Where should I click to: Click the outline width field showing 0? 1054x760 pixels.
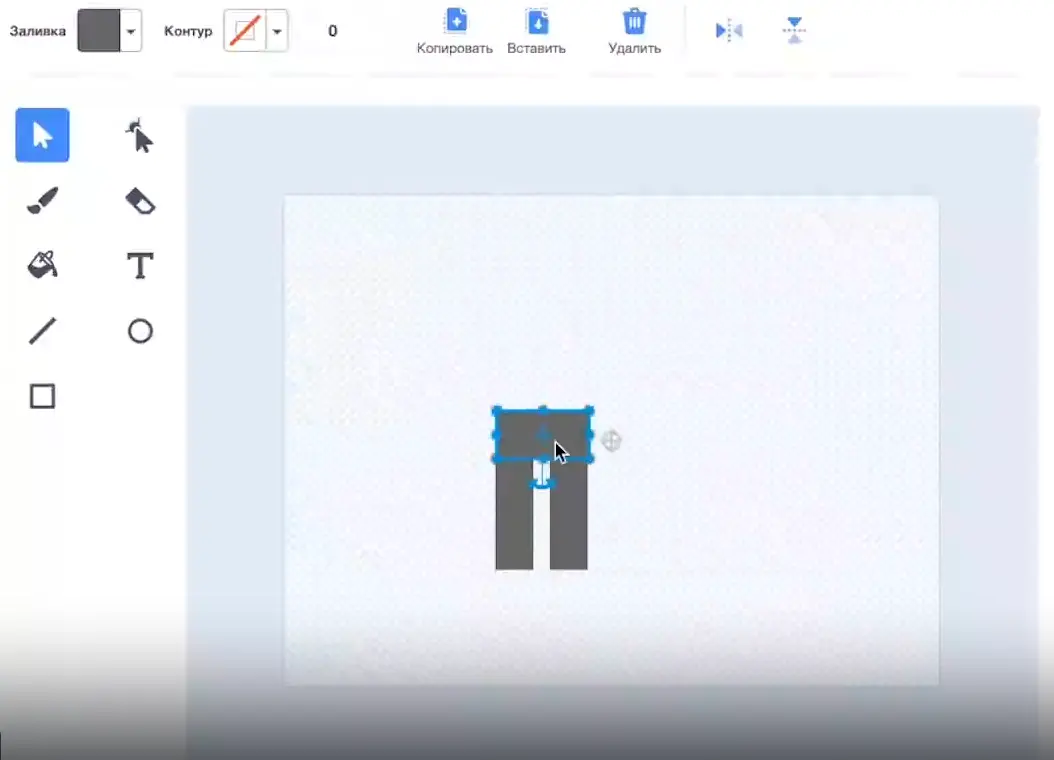tap(332, 31)
